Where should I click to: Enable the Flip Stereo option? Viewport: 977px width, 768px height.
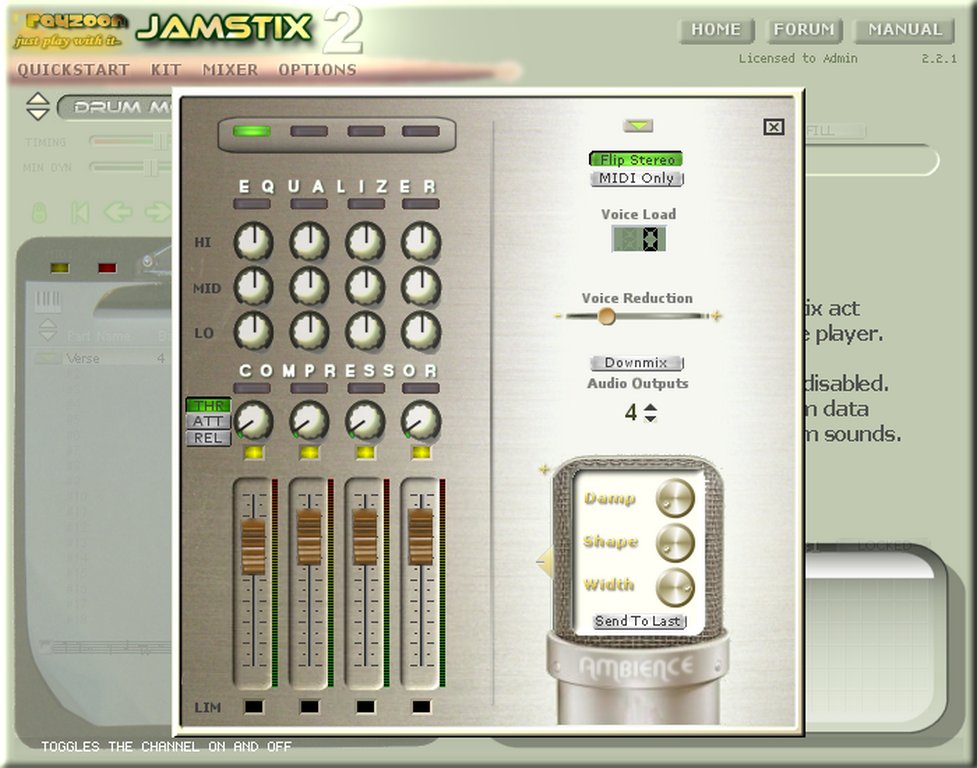[x=636, y=160]
